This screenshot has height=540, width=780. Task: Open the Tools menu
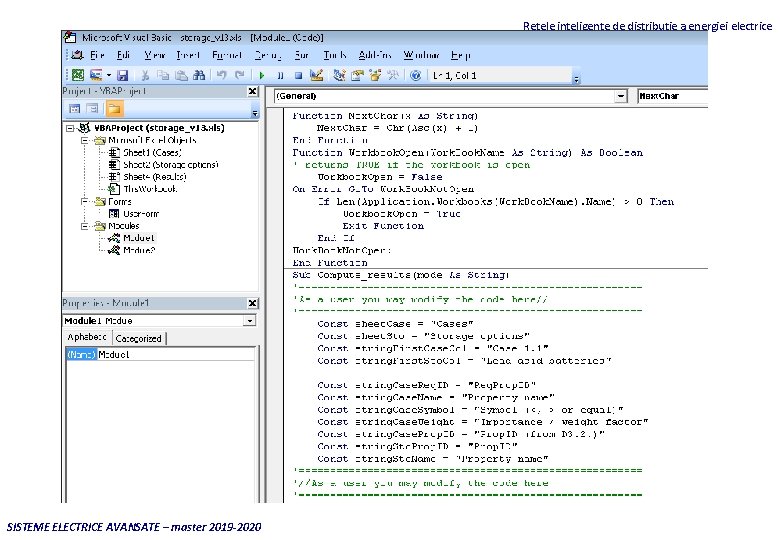pyautogui.click(x=335, y=55)
